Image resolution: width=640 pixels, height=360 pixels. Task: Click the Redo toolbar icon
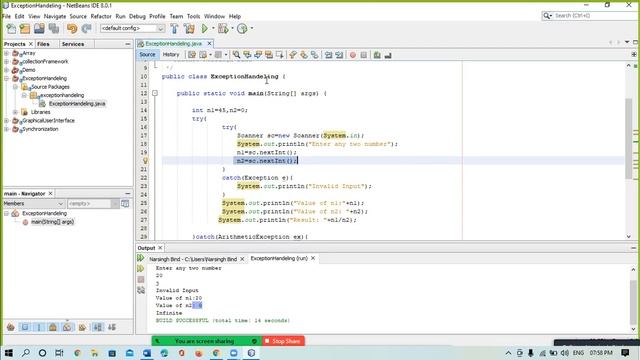pos(86,28)
